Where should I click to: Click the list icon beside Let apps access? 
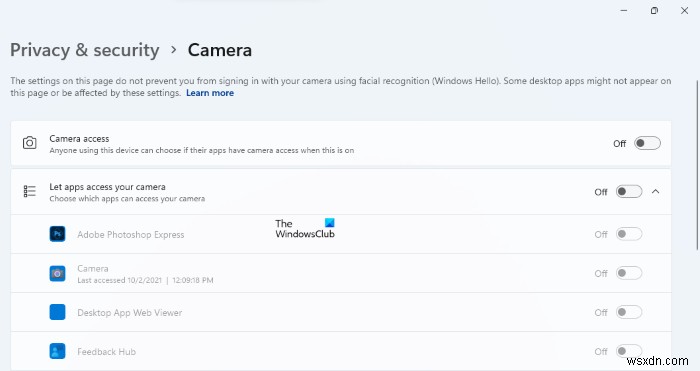[29, 191]
